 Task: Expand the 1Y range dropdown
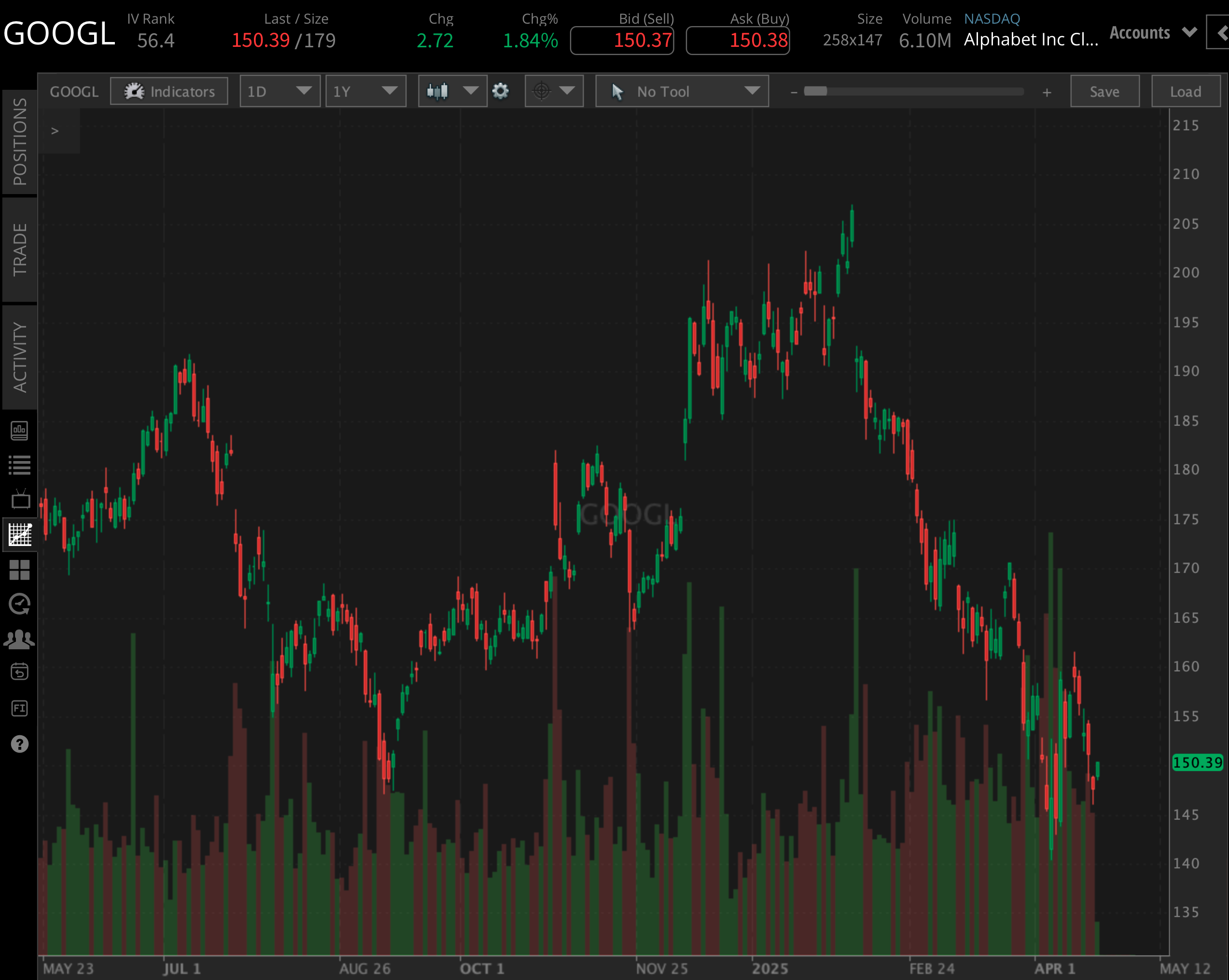pyautogui.click(x=365, y=91)
